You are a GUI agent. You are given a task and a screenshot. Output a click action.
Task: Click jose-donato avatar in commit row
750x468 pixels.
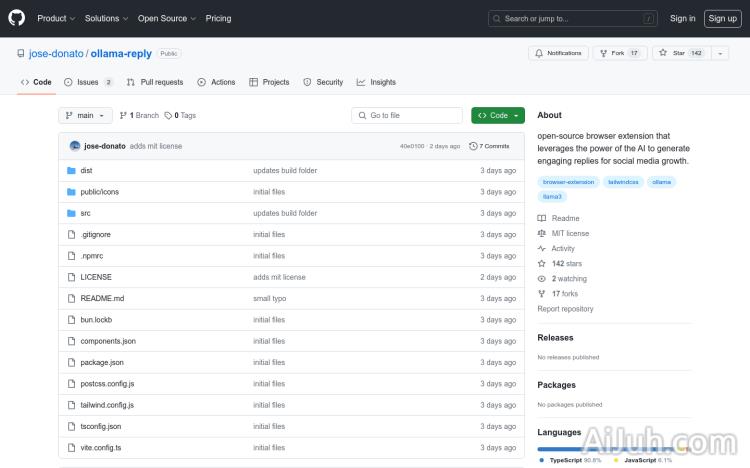(x=75, y=146)
